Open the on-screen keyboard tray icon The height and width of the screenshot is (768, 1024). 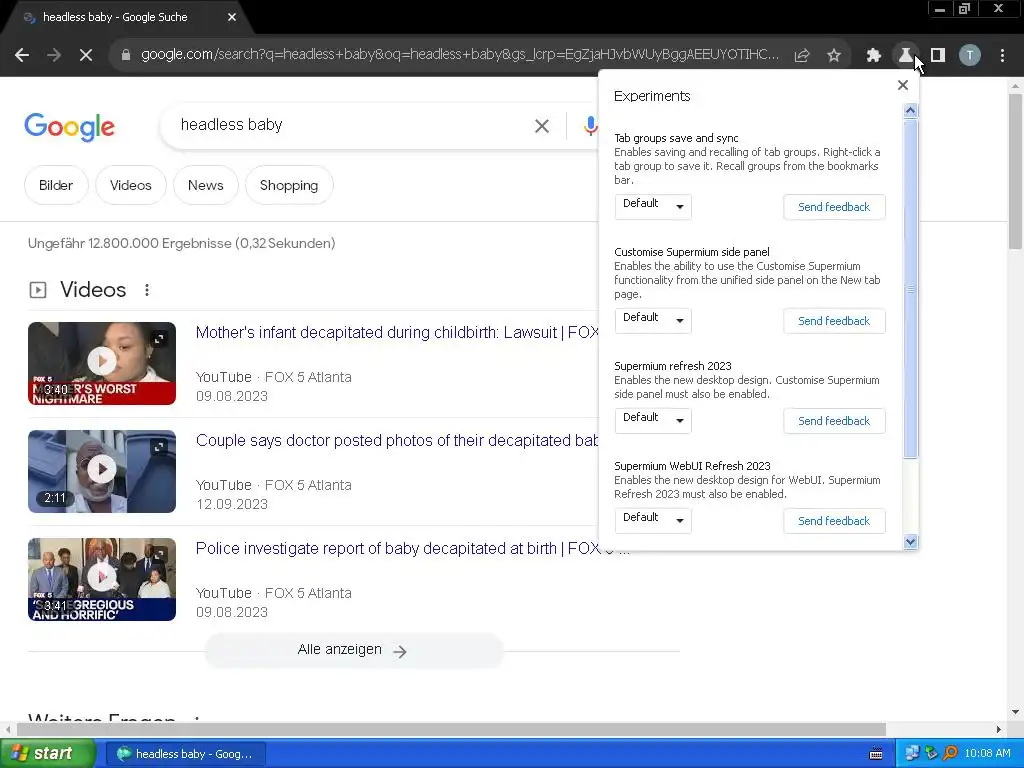tap(876, 754)
